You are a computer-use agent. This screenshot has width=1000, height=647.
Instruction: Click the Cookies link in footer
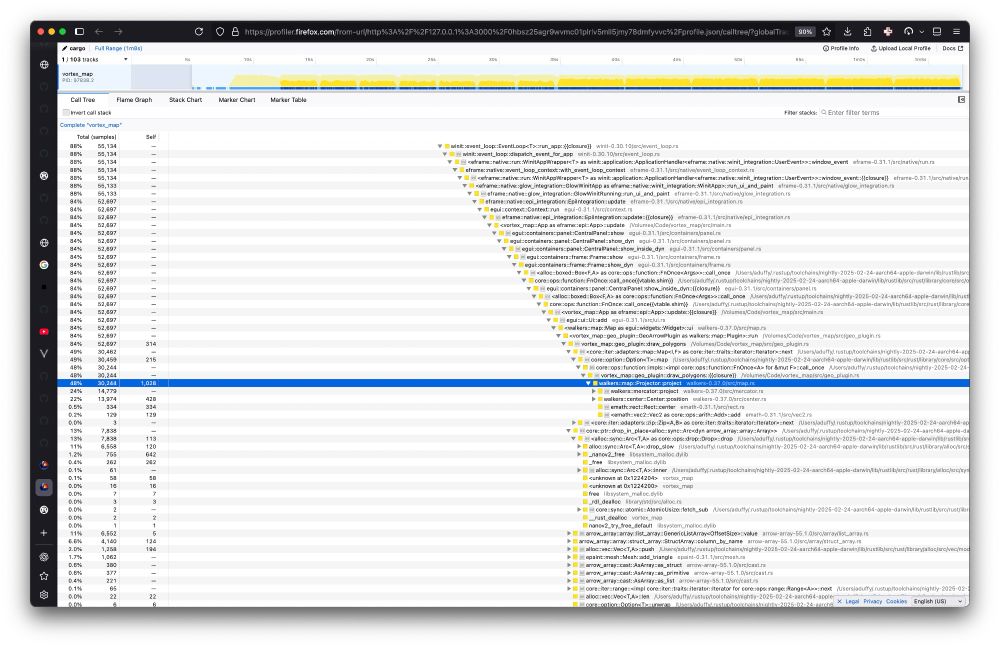[896, 601]
